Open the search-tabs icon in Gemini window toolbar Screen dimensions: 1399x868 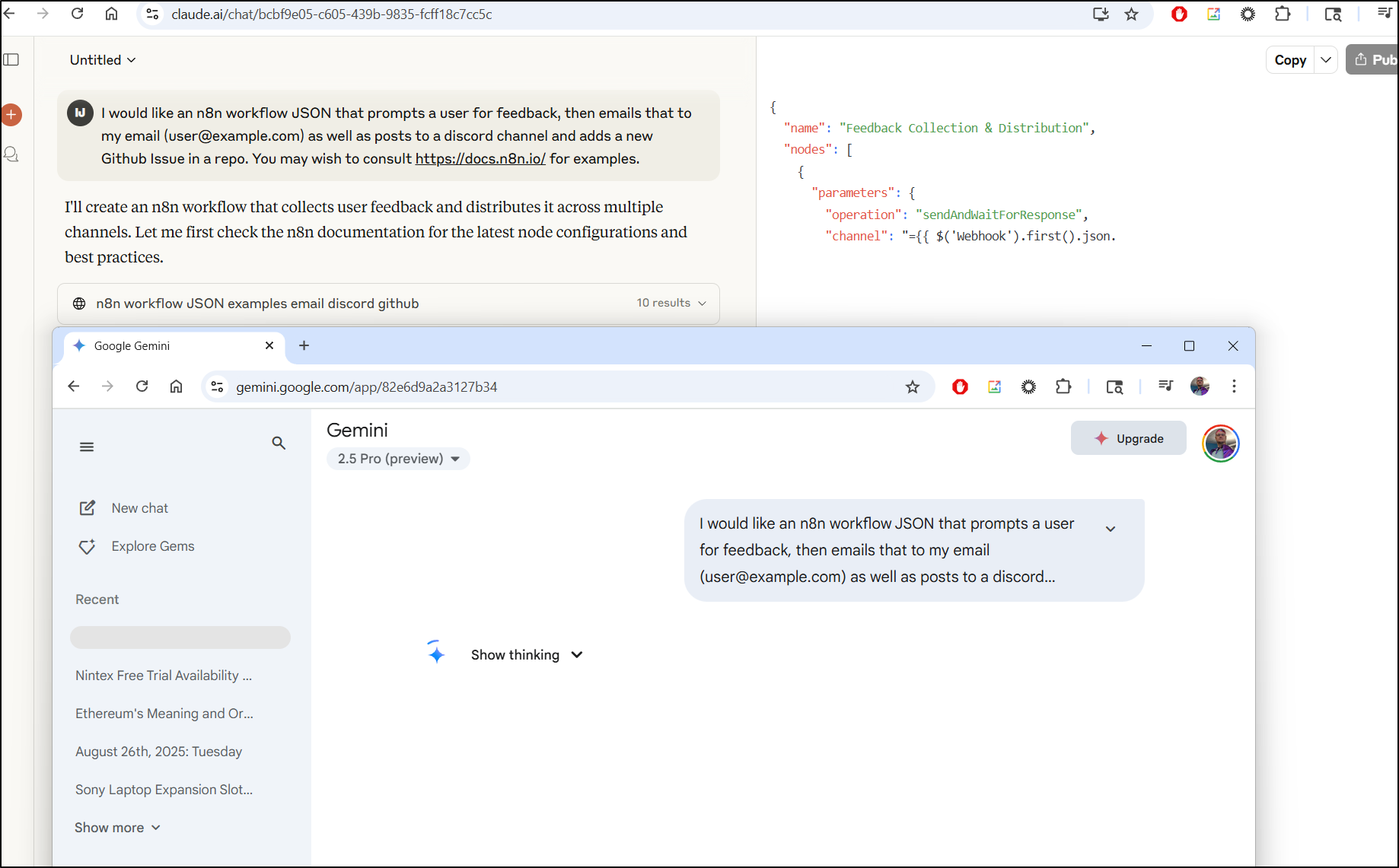1114,386
